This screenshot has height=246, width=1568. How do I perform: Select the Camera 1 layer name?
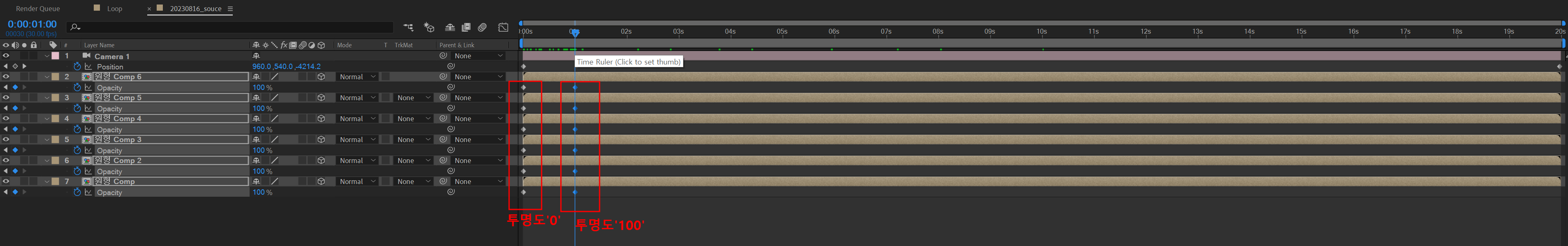tap(111, 56)
